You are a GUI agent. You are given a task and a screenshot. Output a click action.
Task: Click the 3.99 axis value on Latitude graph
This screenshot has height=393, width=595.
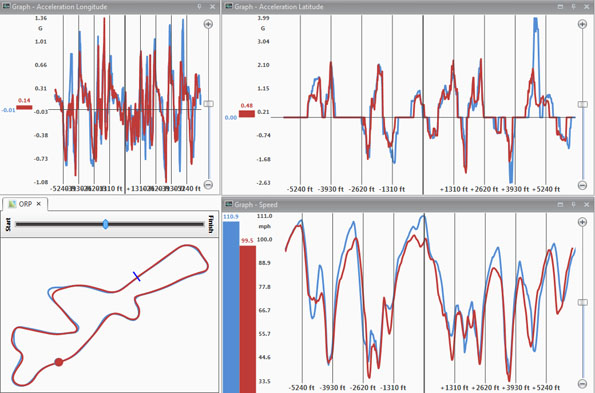point(263,18)
